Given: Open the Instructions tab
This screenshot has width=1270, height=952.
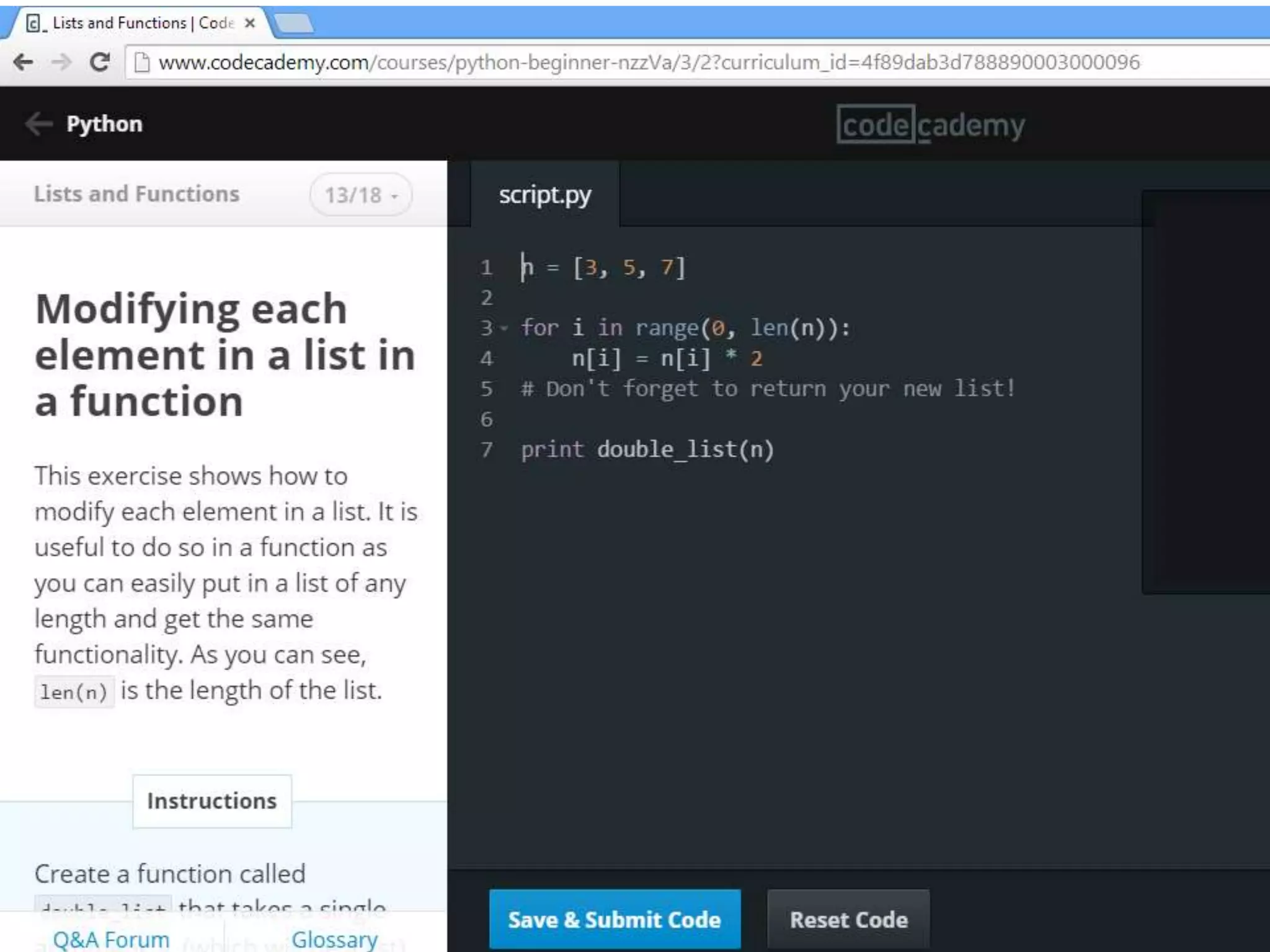Looking at the screenshot, I should click(x=212, y=801).
